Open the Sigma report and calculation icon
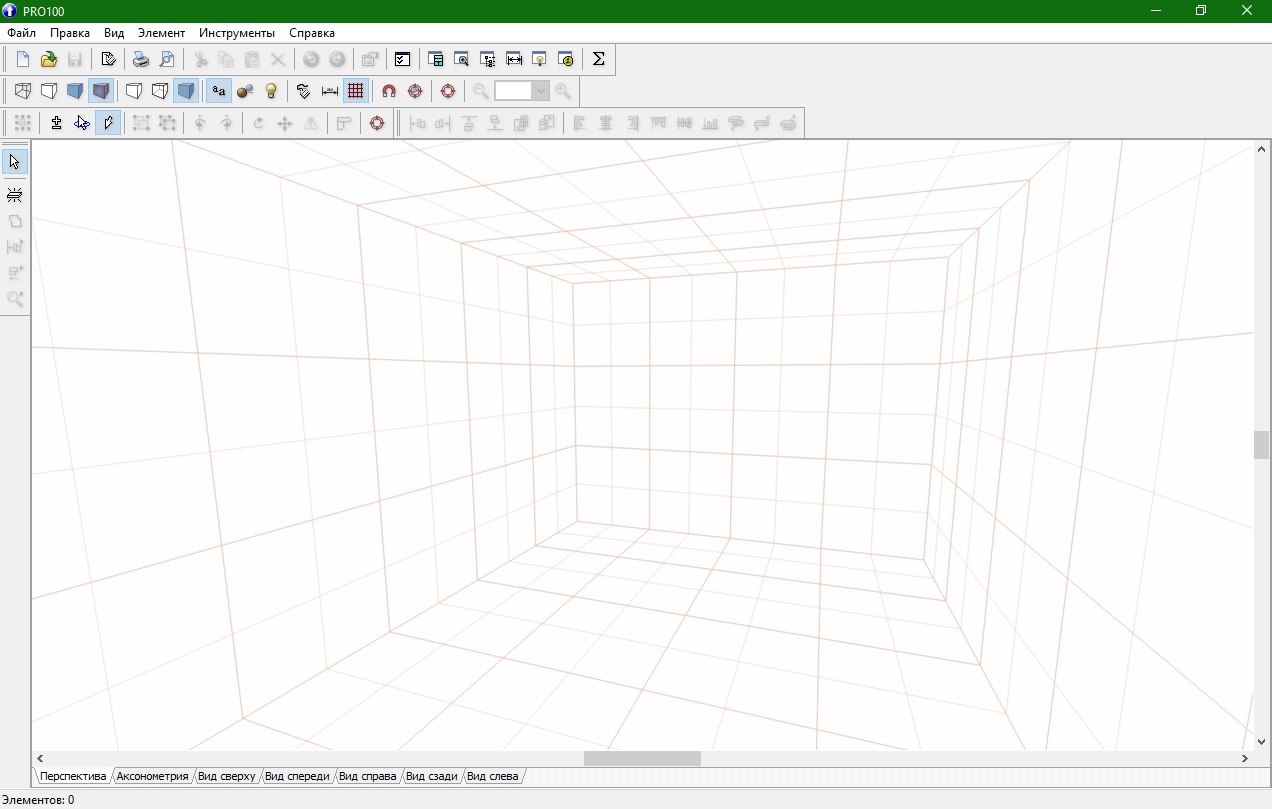The width and height of the screenshot is (1272, 809). (598, 59)
